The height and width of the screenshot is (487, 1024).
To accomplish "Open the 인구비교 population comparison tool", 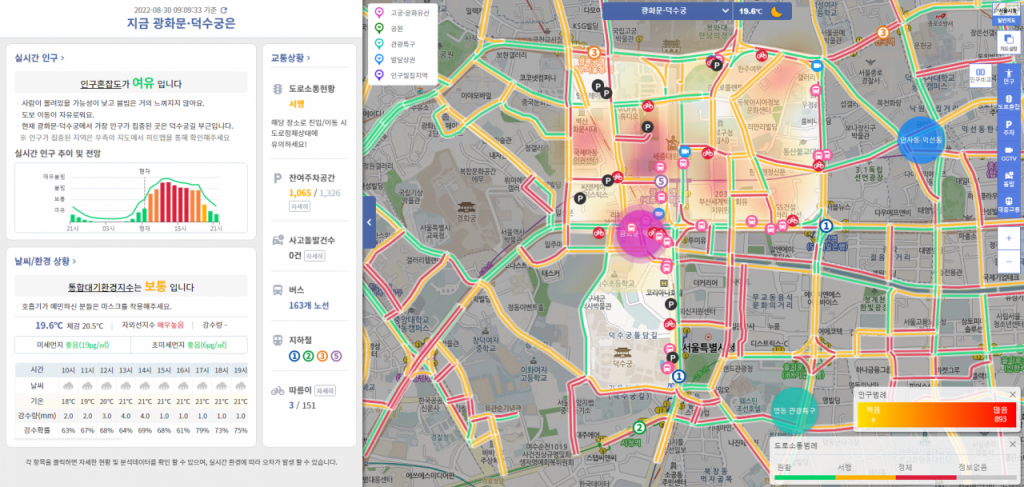I will point(980,75).
